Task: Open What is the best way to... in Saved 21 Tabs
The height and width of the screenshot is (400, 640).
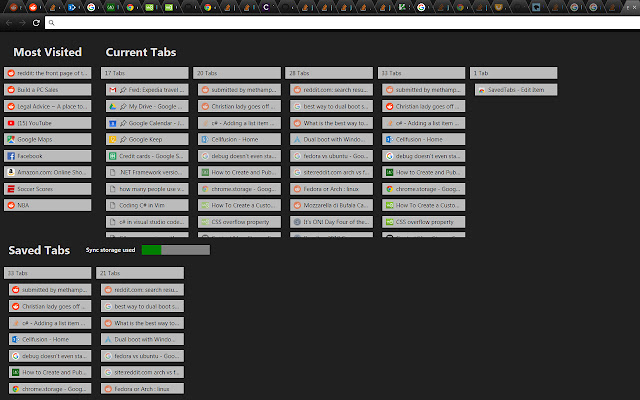Action: click(142, 323)
